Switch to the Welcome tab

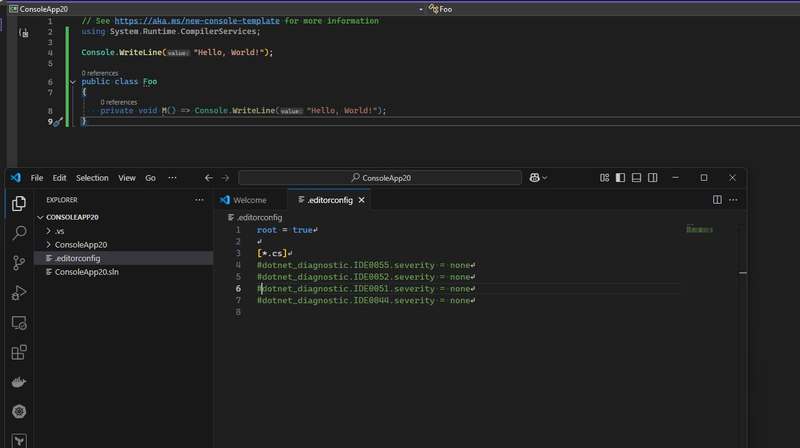coord(250,200)
